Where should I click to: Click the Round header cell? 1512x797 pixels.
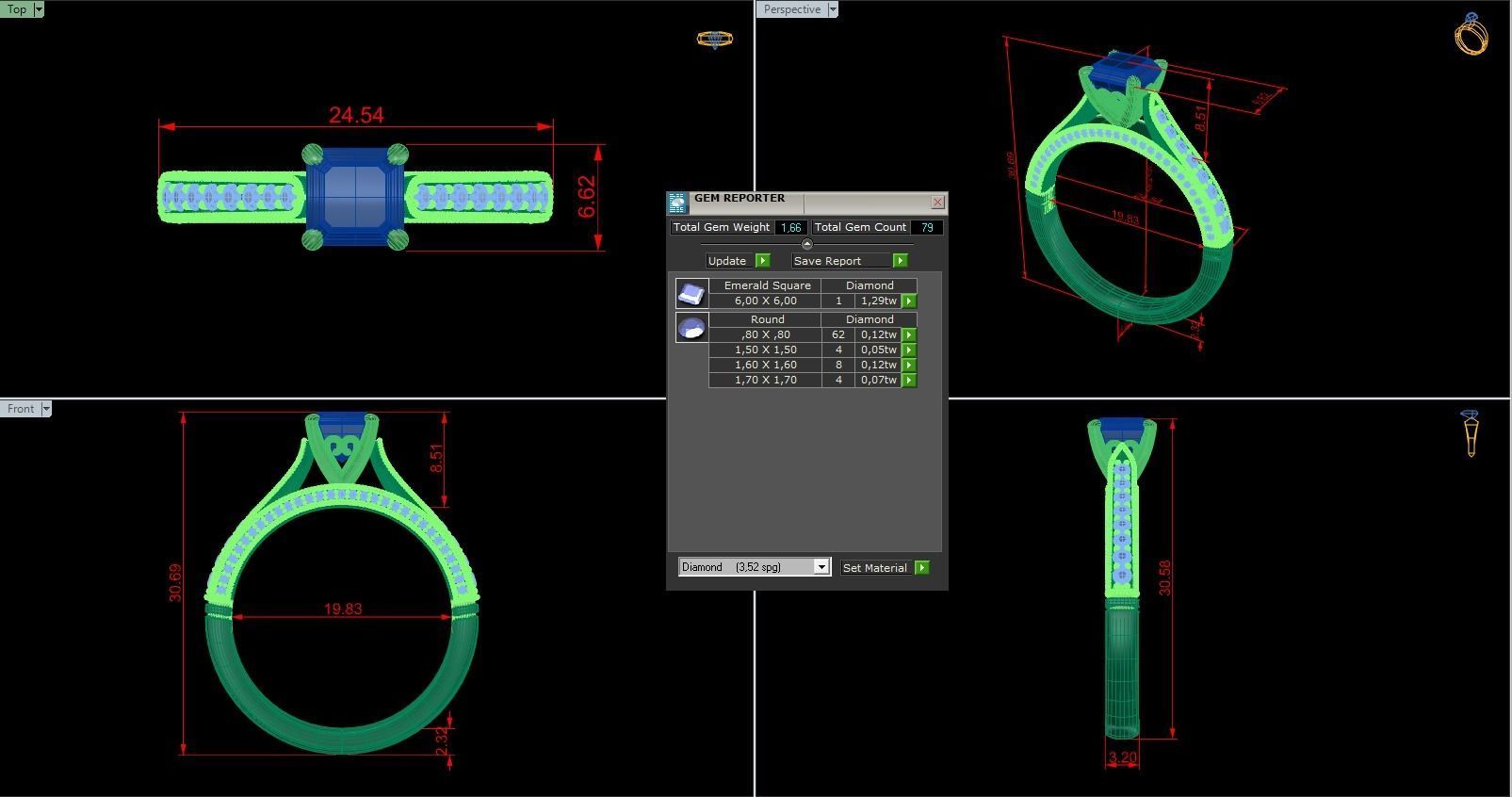[x=767, y=319]
